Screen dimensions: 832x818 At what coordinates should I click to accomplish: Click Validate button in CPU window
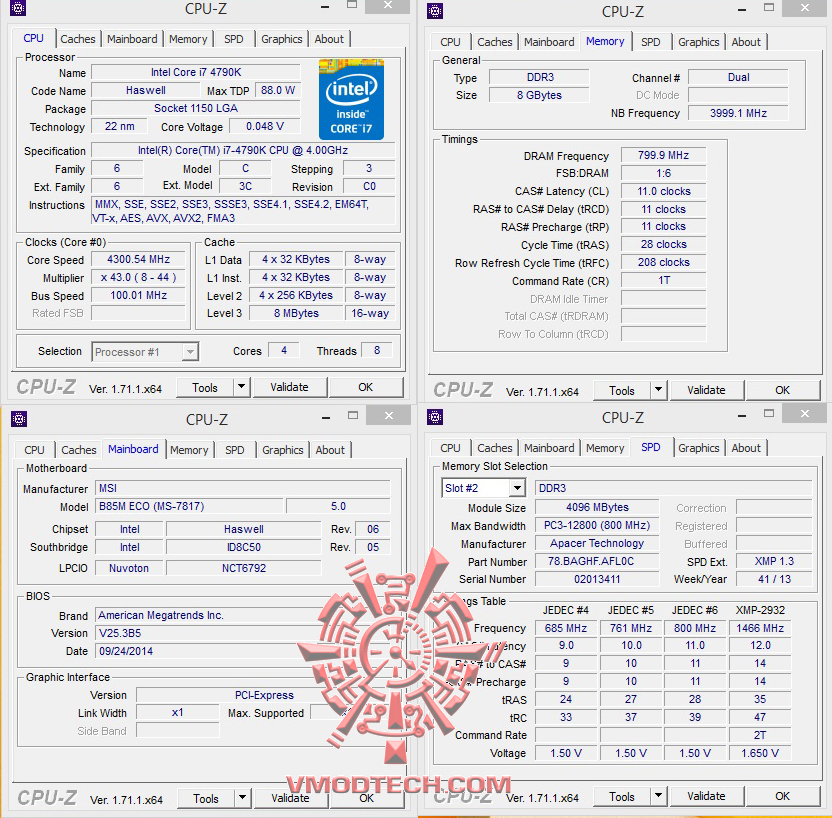289,387
